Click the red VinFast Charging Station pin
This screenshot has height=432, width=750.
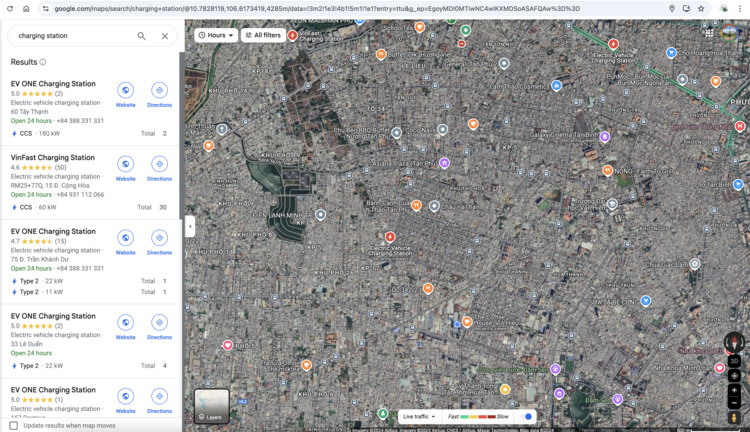pyautogui.click(x=293, y=35)
